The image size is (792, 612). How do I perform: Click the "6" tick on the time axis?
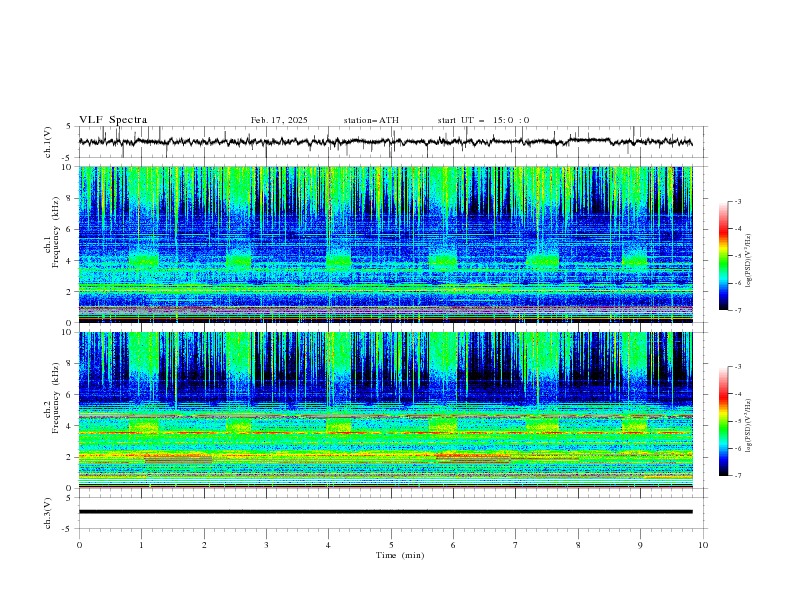point(453,545)
